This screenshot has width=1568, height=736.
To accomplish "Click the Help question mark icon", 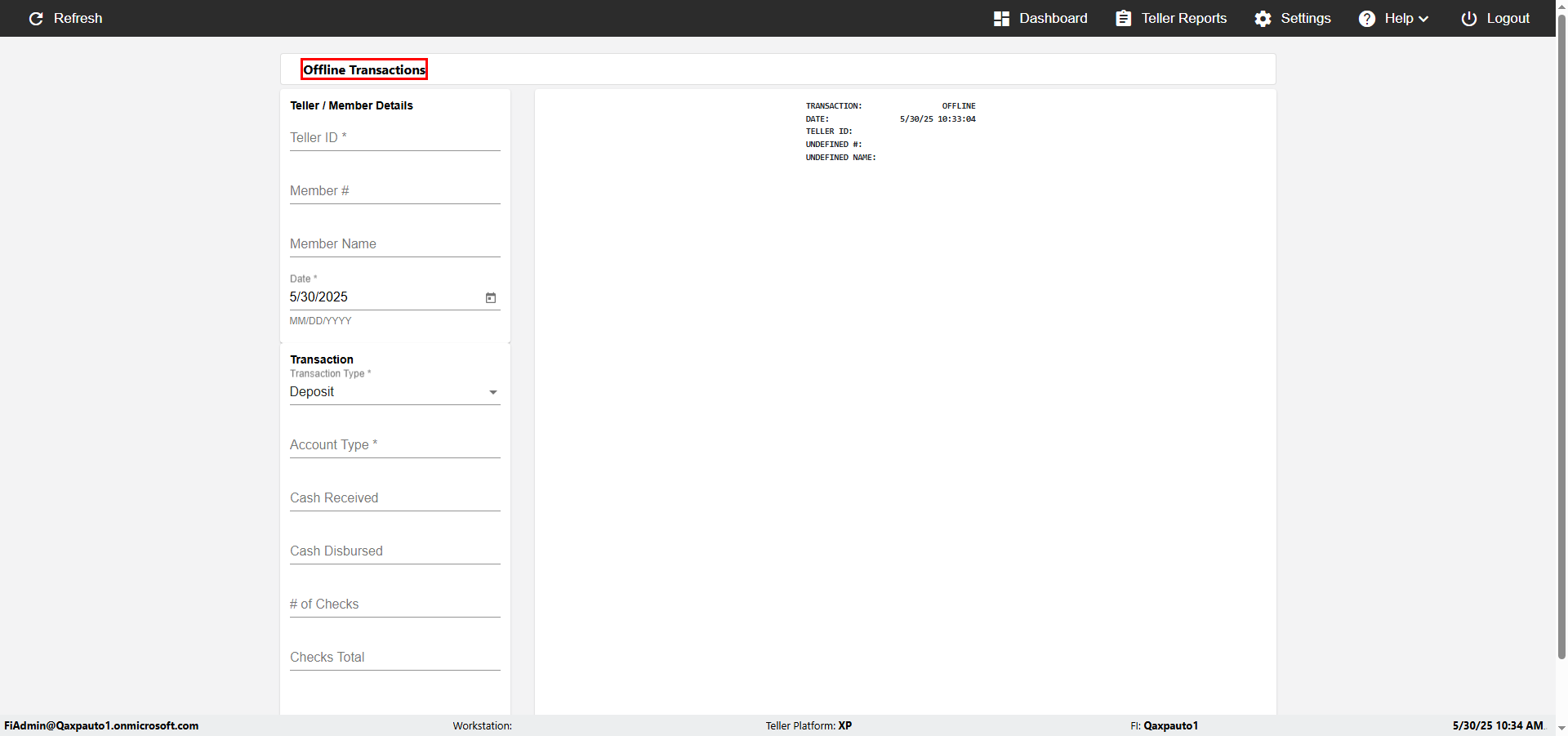I will click(x=1367, y=18).
